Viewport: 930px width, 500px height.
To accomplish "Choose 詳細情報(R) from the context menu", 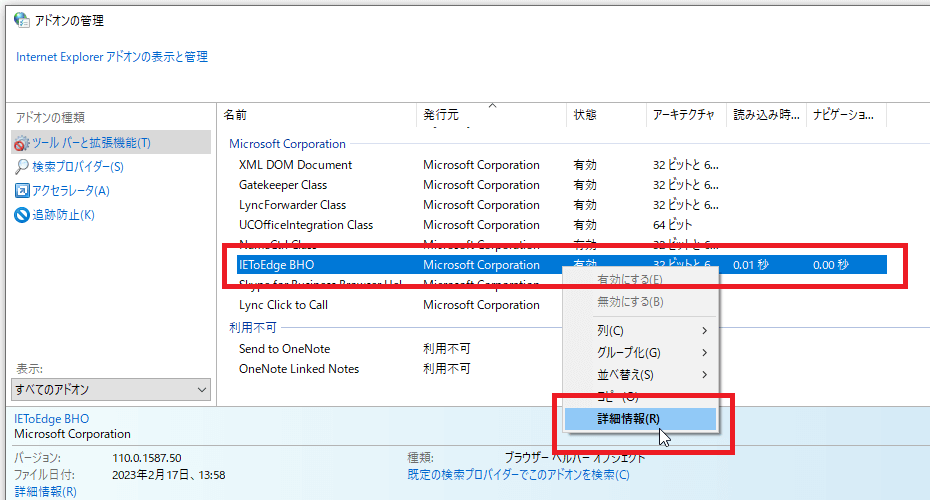I will tap(628, 419).
